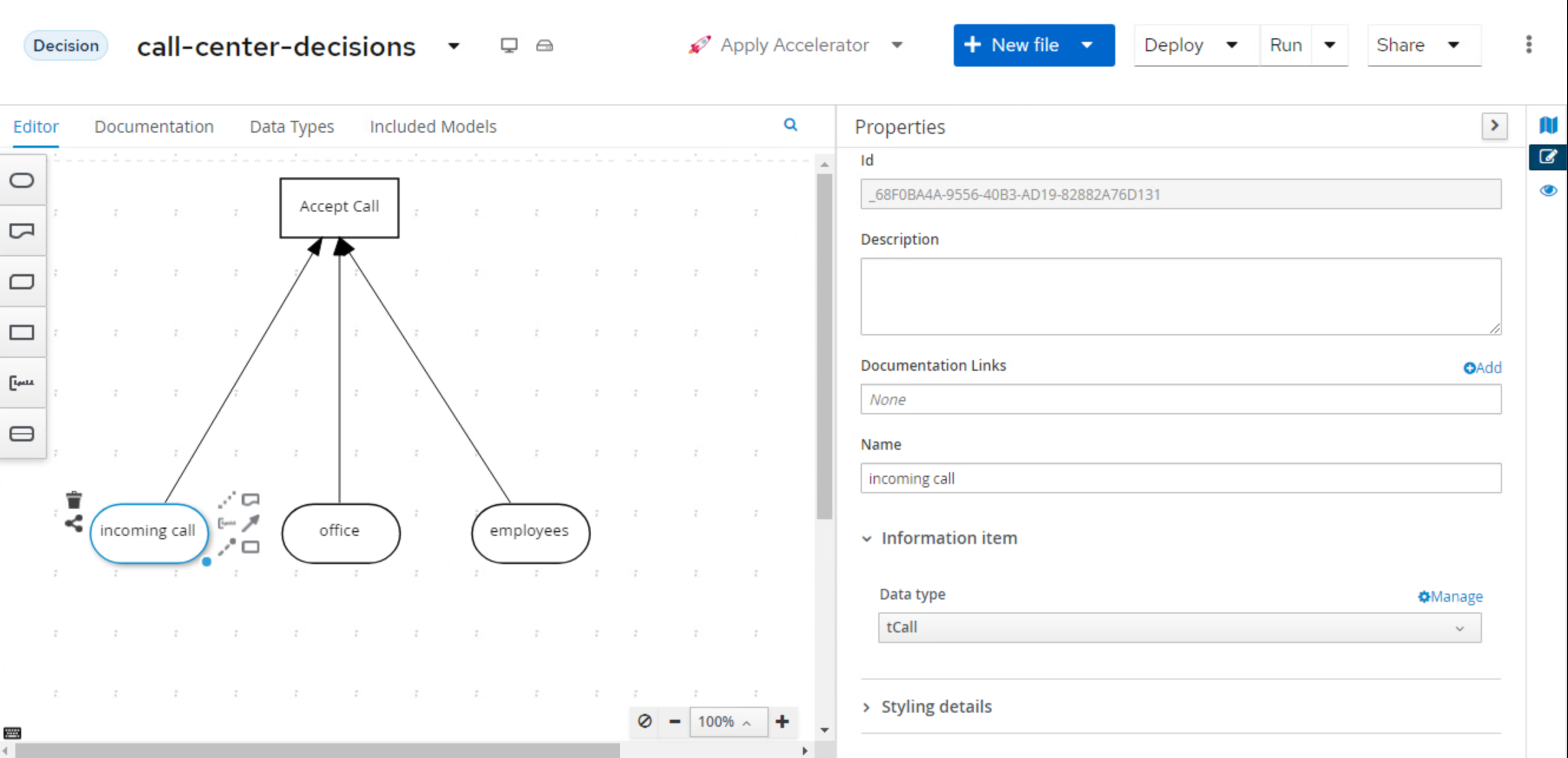Image resolution: width=1568 pixels, height=758 pixels.
Task: Switch to the Documentation tab
Action: (x=154, y=127)
